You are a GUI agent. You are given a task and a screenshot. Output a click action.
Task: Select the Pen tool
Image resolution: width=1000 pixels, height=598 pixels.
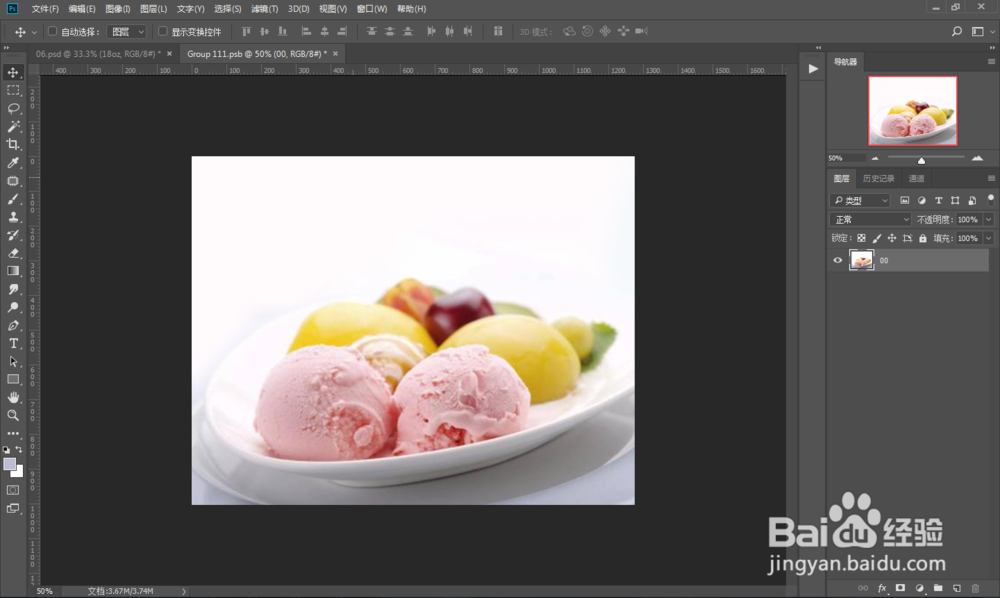[13, 325]
